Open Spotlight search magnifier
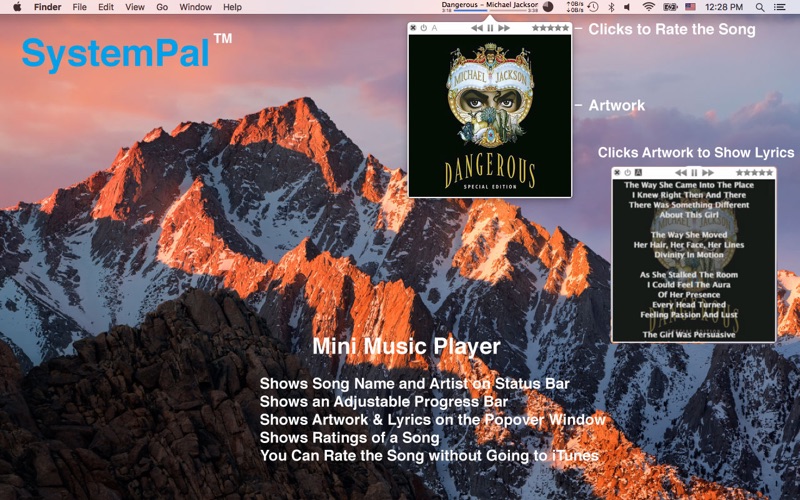Viewport: 800px width, 500px height. tap(760, 7)
